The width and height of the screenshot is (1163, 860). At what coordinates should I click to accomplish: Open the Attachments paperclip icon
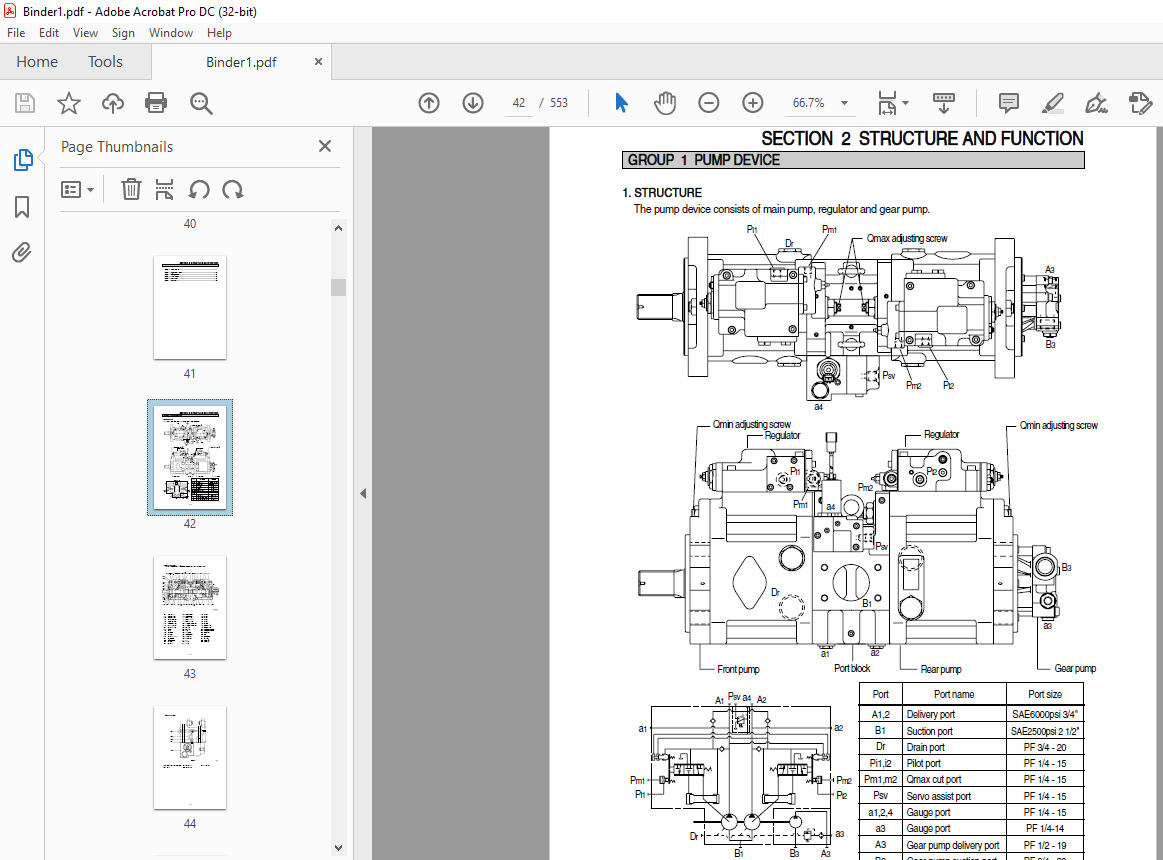tap(22, 253)
